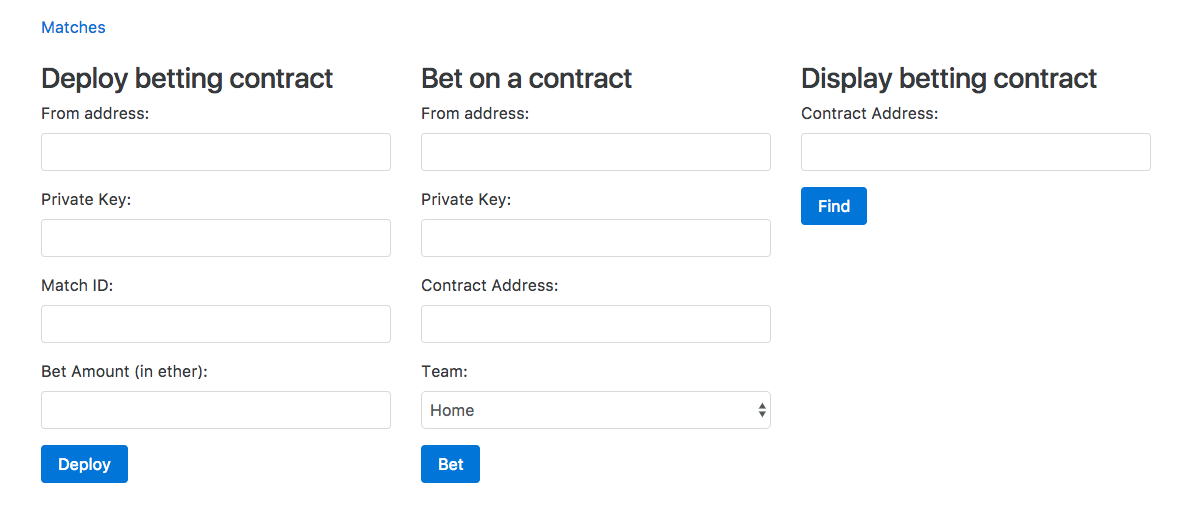
Task: Click Bet section Contract Address field
Action: point(595,324)
